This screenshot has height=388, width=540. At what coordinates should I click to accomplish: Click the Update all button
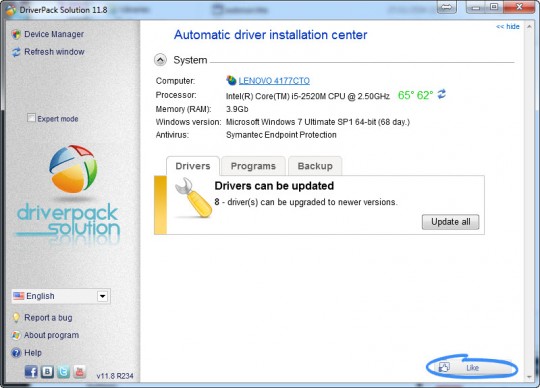[450, 222]
